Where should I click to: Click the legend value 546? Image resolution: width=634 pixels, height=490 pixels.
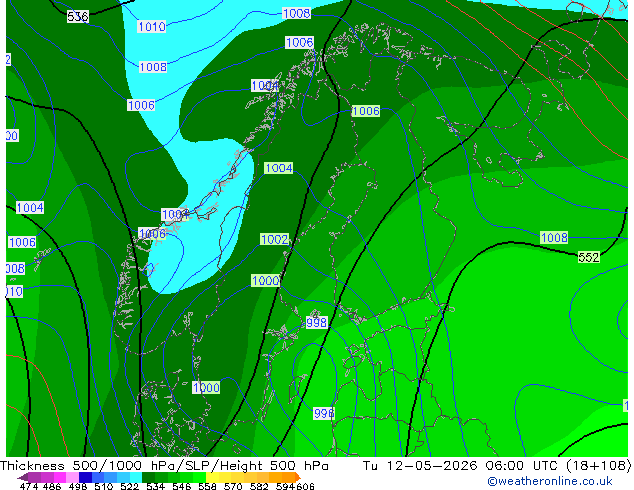(181, 486)
